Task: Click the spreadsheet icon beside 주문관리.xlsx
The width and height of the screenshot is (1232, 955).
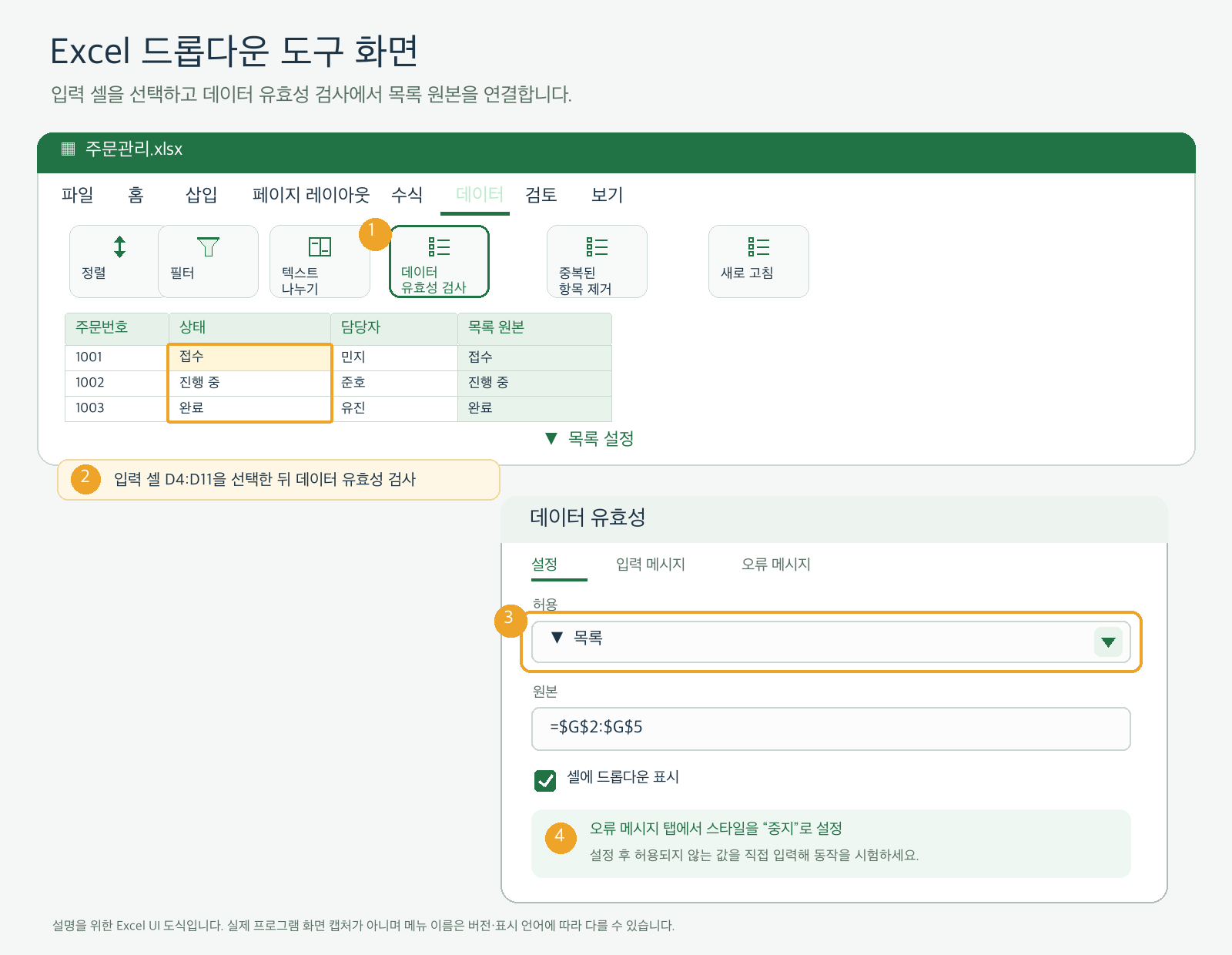Action: click(x=69, y=149)
